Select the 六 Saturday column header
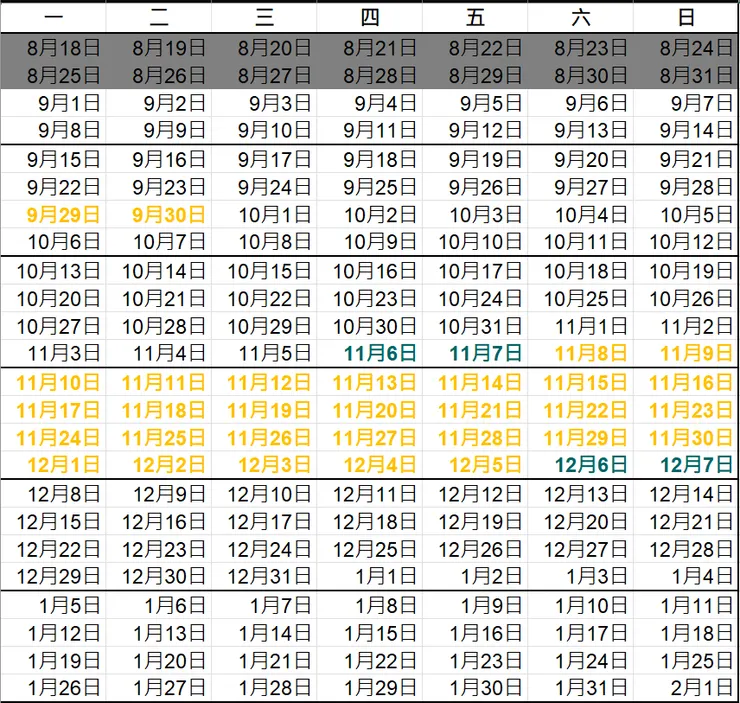 (580, 18)
